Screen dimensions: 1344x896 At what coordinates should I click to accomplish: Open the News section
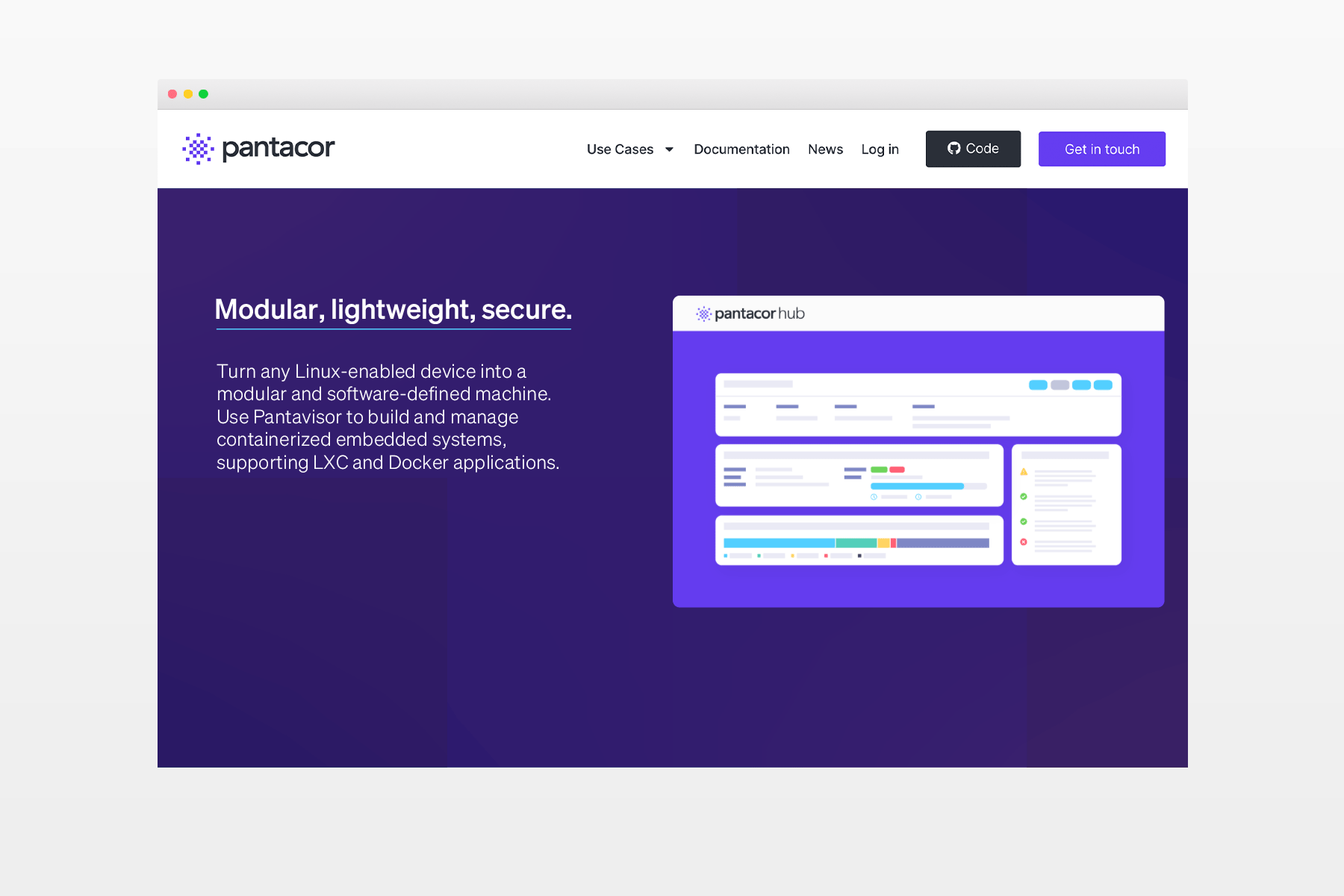pos(825,149)
